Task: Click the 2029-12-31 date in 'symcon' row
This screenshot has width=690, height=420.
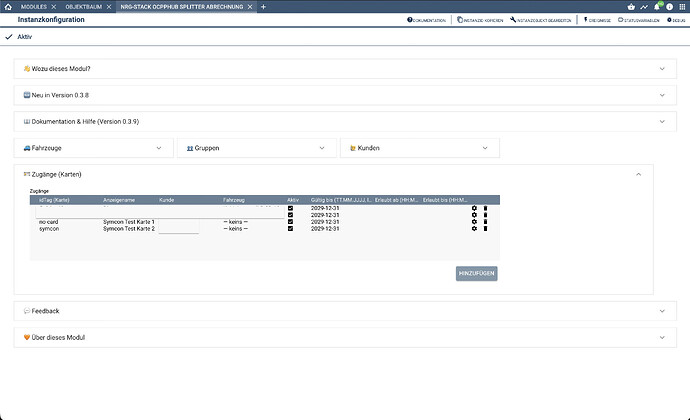Action: [x=325, y=228]
